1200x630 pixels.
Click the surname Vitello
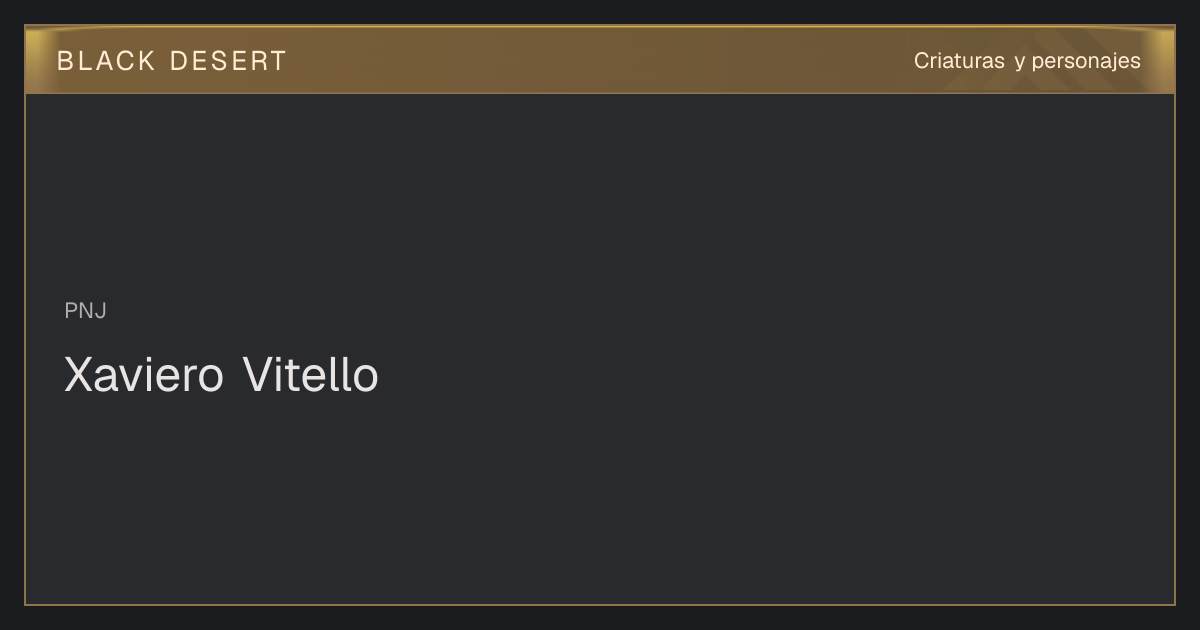pos(311,375)
